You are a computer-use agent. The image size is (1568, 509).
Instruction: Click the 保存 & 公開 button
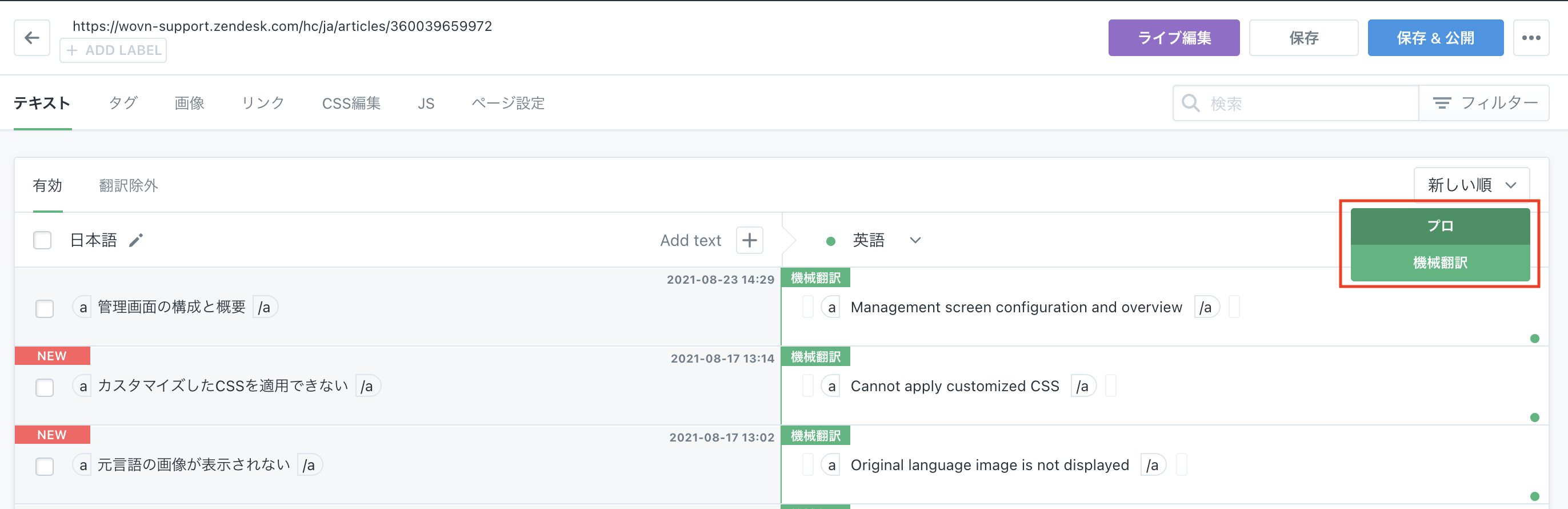[1435, 38]
